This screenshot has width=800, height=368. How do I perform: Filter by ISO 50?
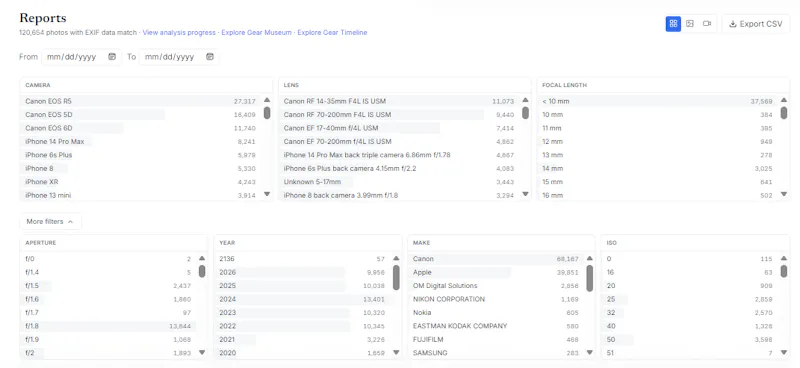pyautogui.click(x=689, y=339)
